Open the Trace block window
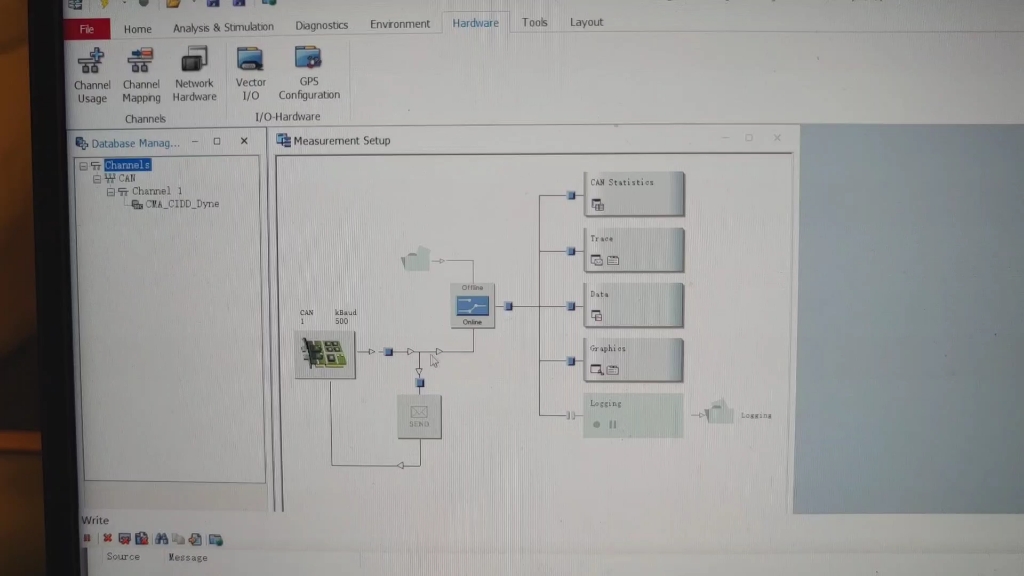Viewport: 1024px width, 576px height. coord(633,250)
